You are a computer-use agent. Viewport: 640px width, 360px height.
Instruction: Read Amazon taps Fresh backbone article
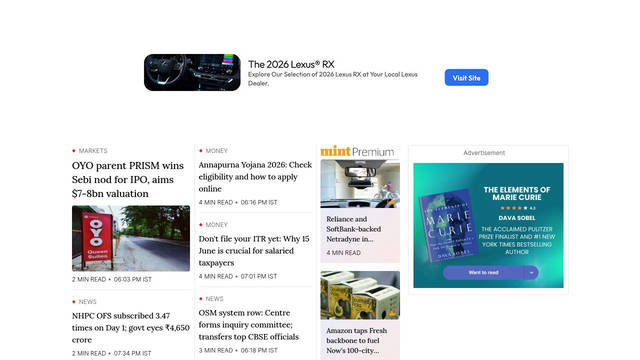point(356,340)
